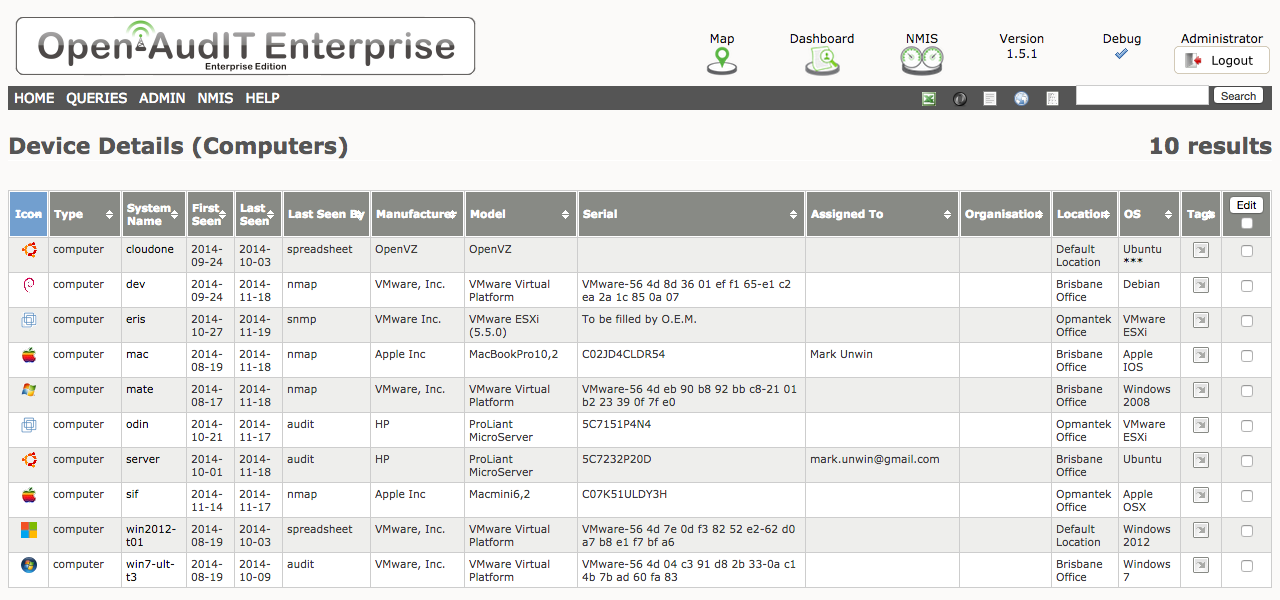Open the ADMIN menu
Image resolution: width=1280 pixels, height=600 pixels.
[162, 98]
